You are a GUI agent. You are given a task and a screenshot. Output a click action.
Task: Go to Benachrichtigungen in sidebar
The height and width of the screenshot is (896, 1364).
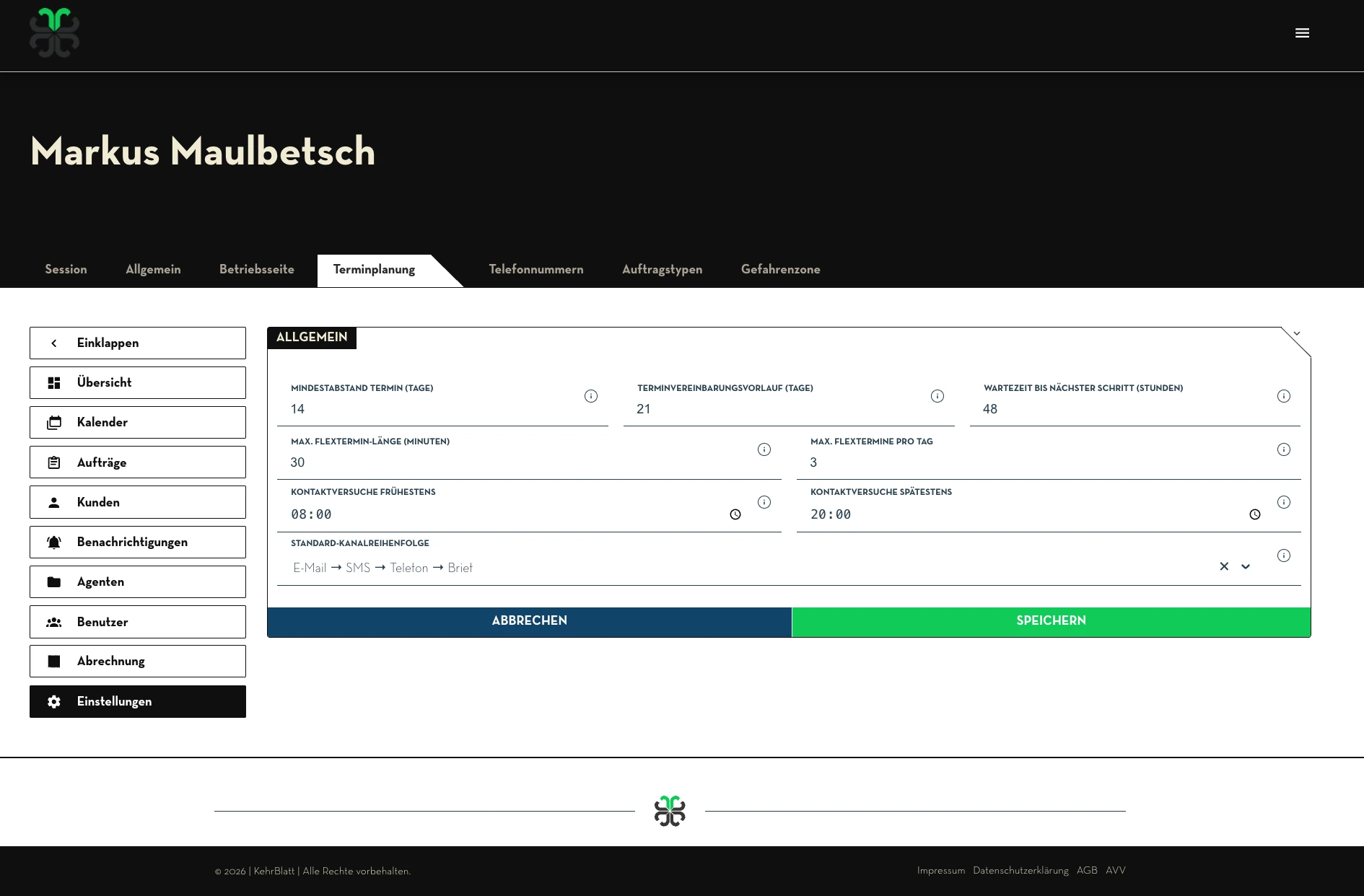(x=137, y=543)
